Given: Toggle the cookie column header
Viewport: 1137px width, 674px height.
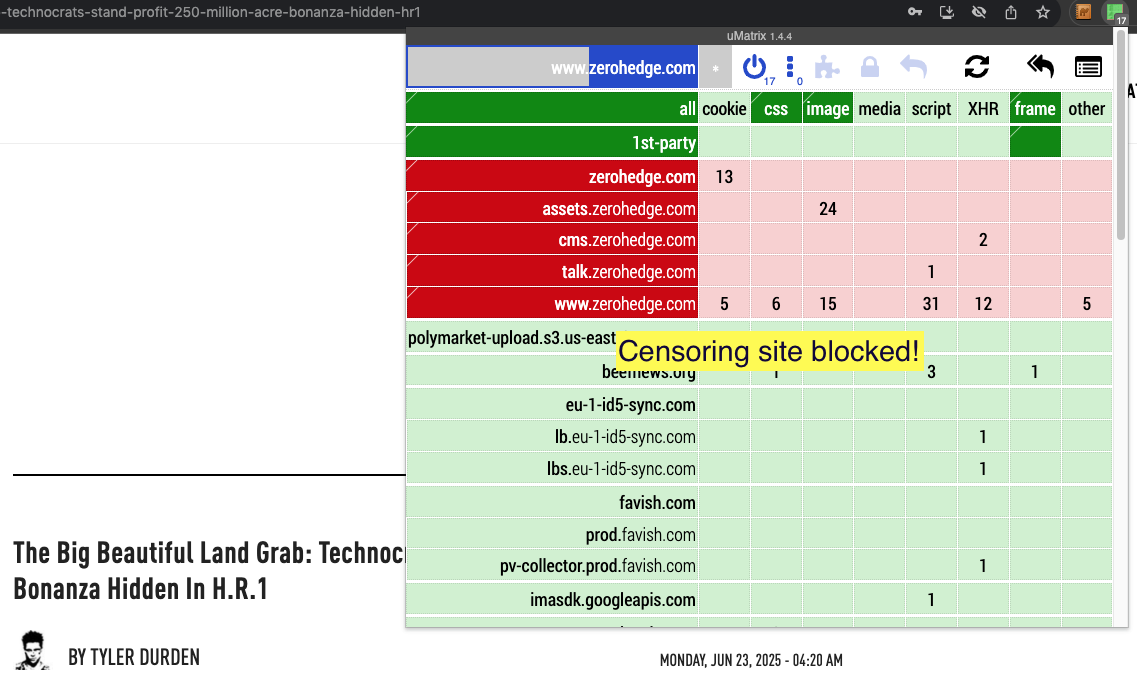Looking at the screenshot, I should tap(724, 108).
